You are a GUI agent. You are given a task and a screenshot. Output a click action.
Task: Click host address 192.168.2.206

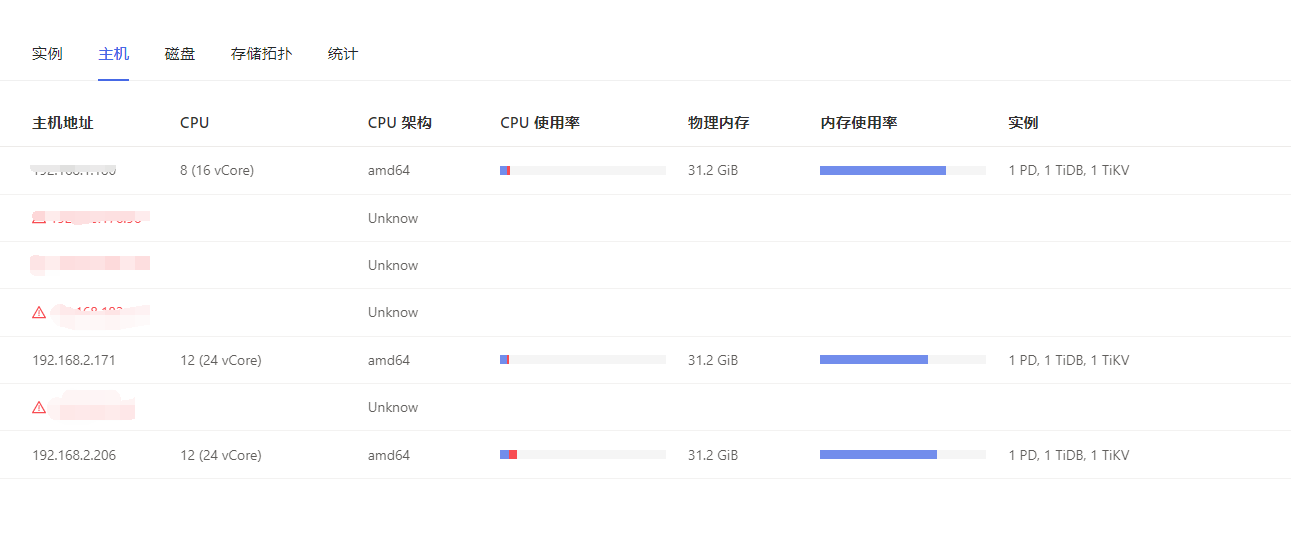[74, 455]
